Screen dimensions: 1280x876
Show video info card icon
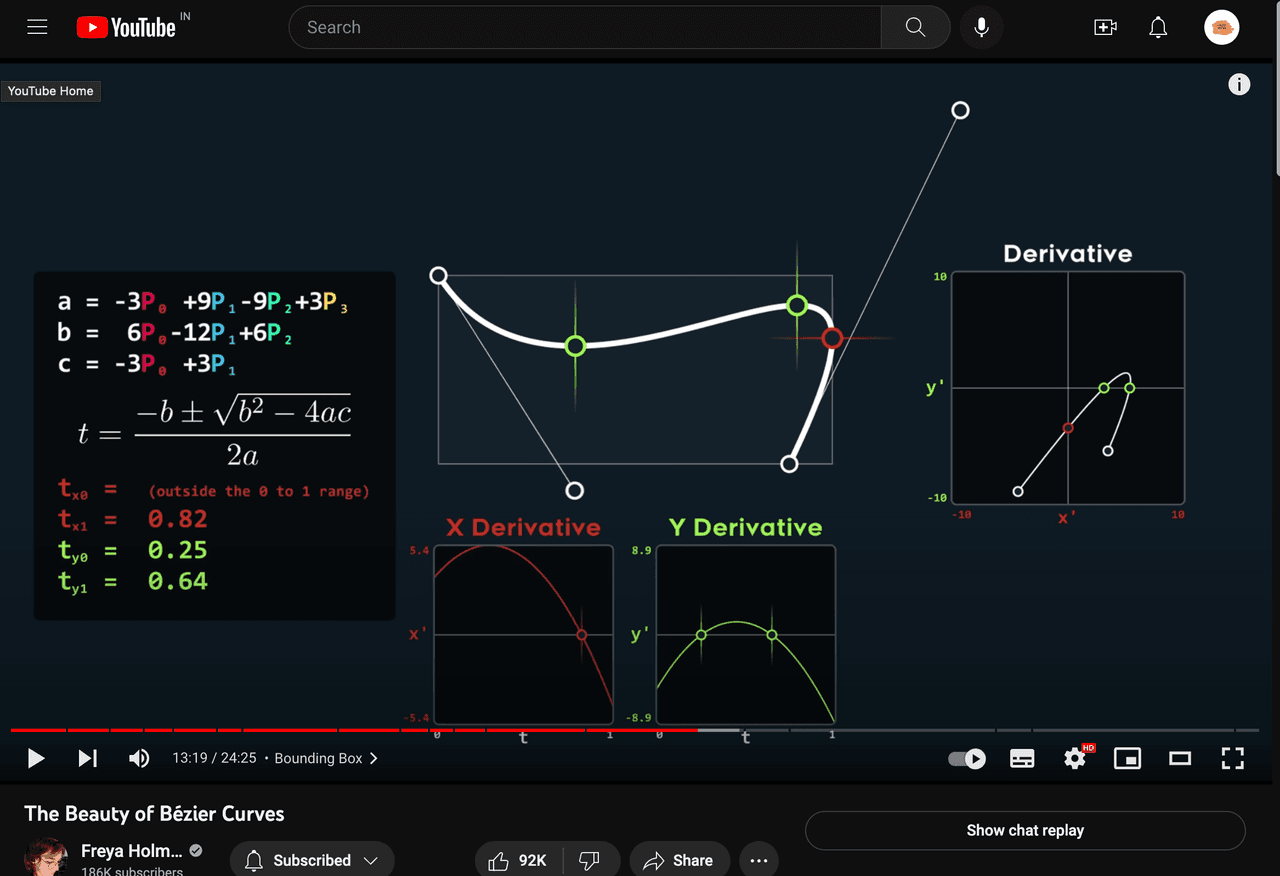[1239, 85]
